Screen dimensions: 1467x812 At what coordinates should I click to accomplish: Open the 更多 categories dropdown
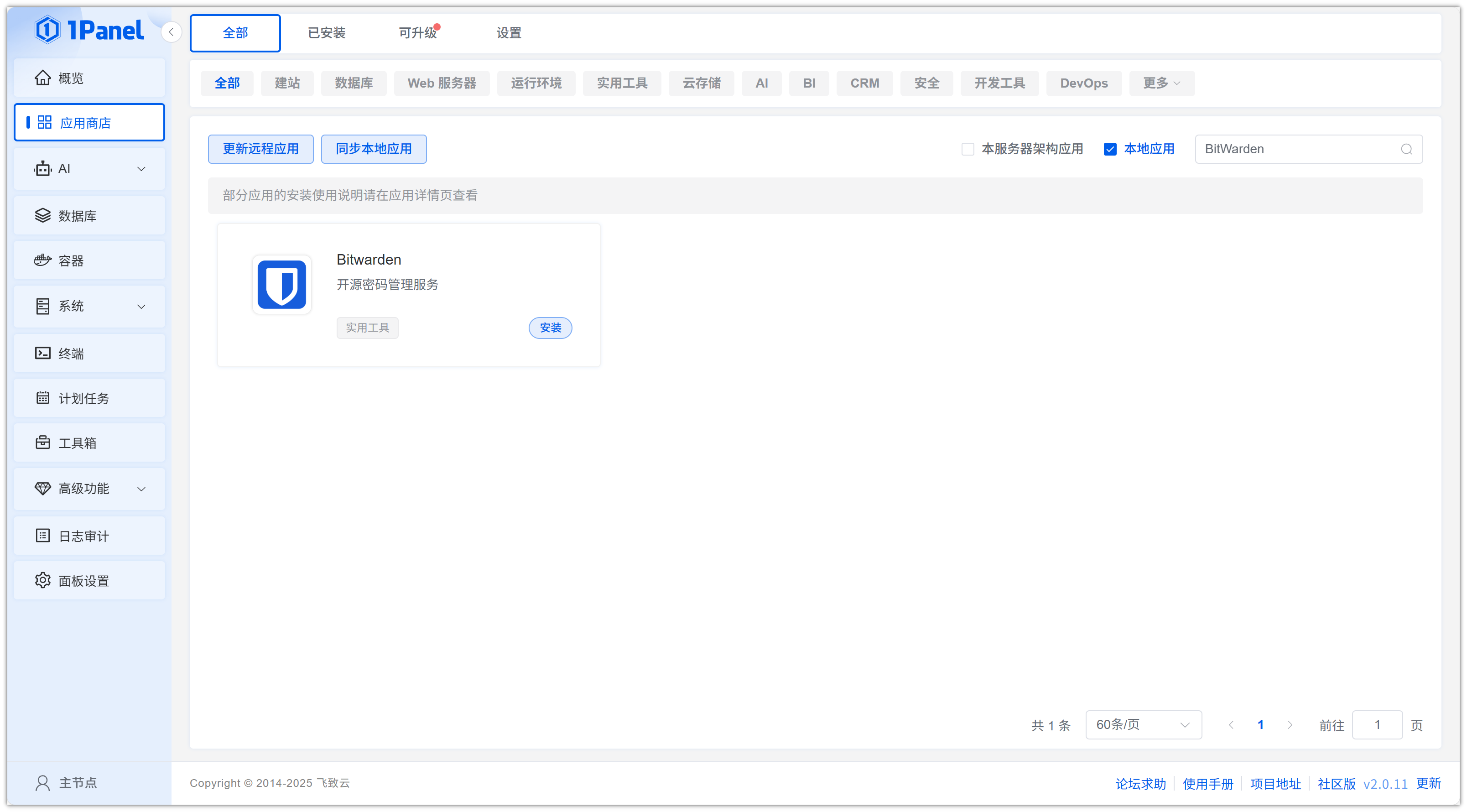pos(1161,83)
